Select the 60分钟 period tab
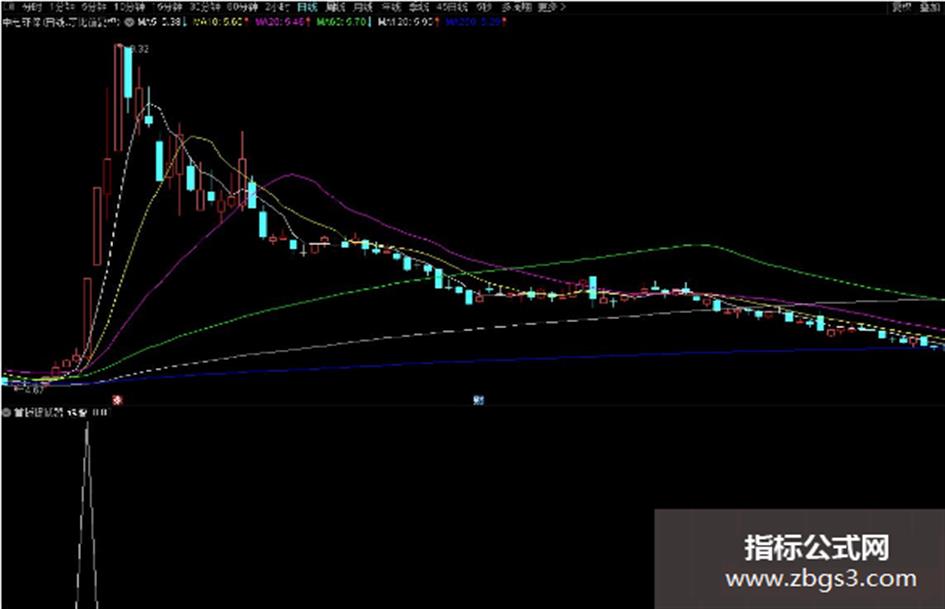 pos(242,7)
